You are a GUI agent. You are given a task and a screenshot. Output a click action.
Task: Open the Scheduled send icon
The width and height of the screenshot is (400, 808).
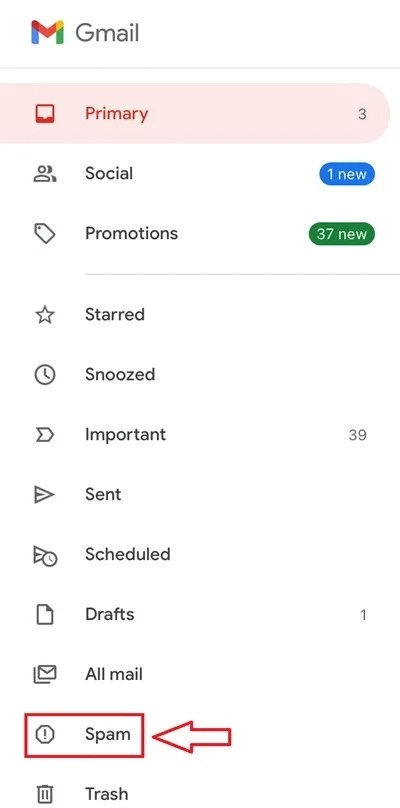pos(45,555)
